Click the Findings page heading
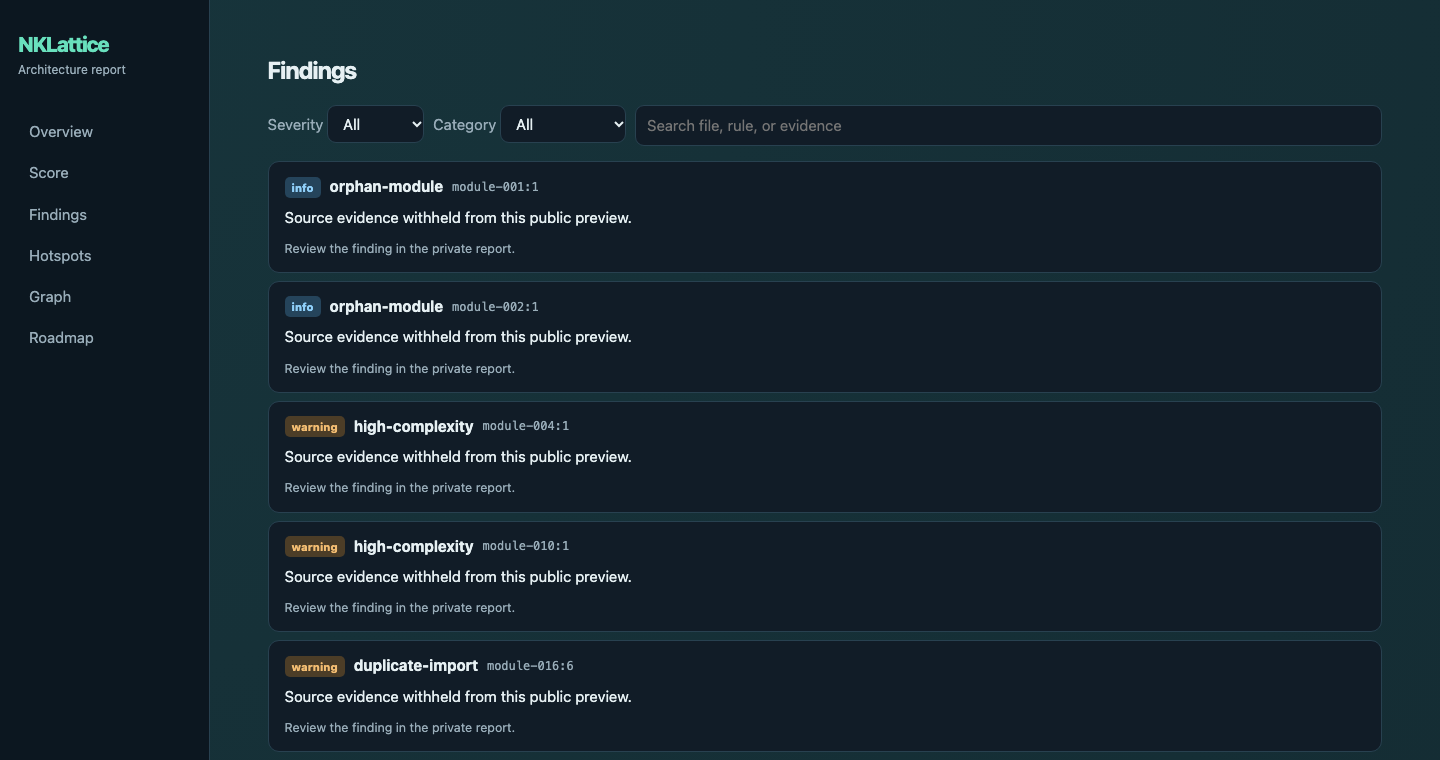The width and height of the screenshot is (1440, 760). click(312, 71)
